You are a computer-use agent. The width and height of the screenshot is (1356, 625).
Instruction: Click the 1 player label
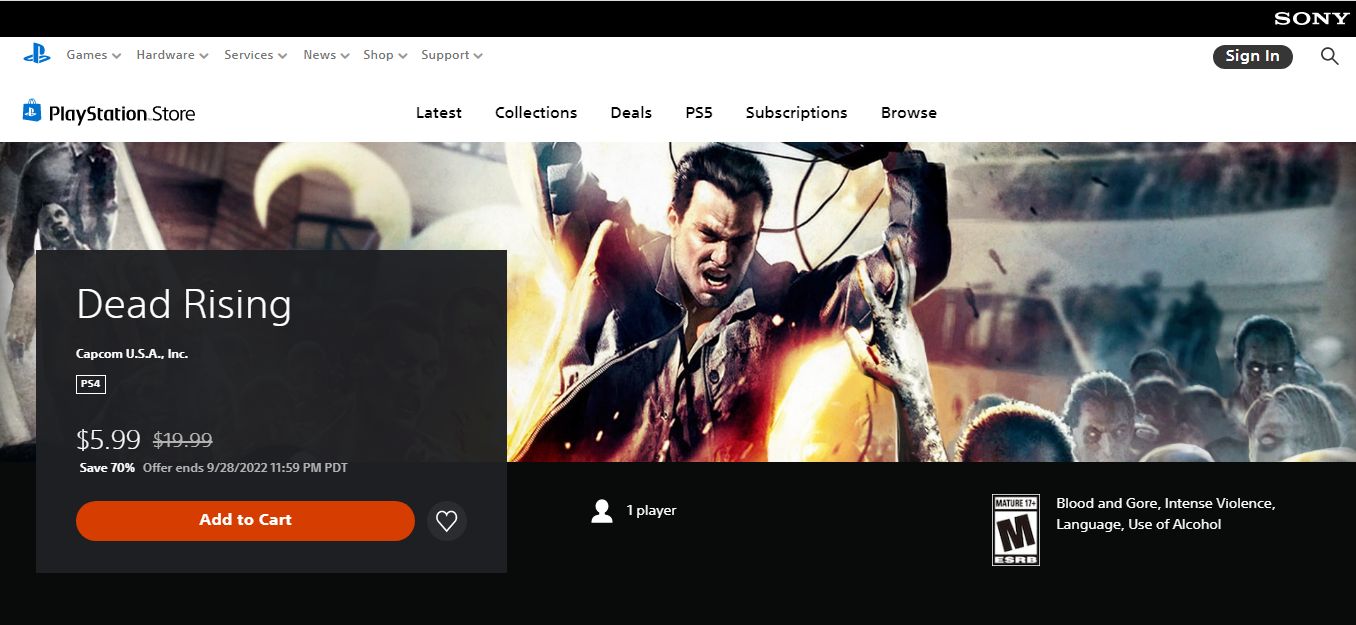point(652,511)
